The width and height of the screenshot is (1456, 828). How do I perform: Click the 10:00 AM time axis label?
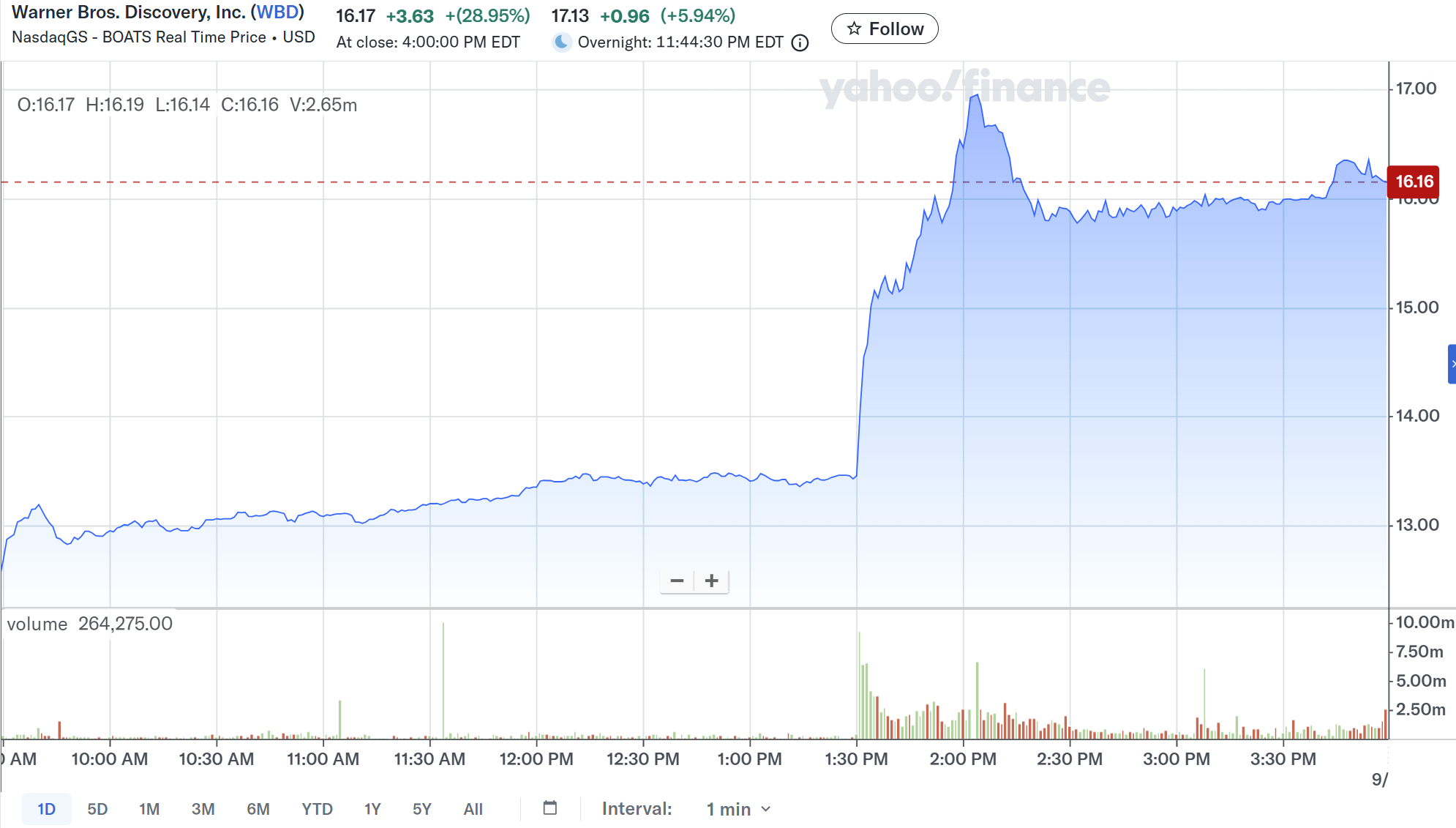110,759
